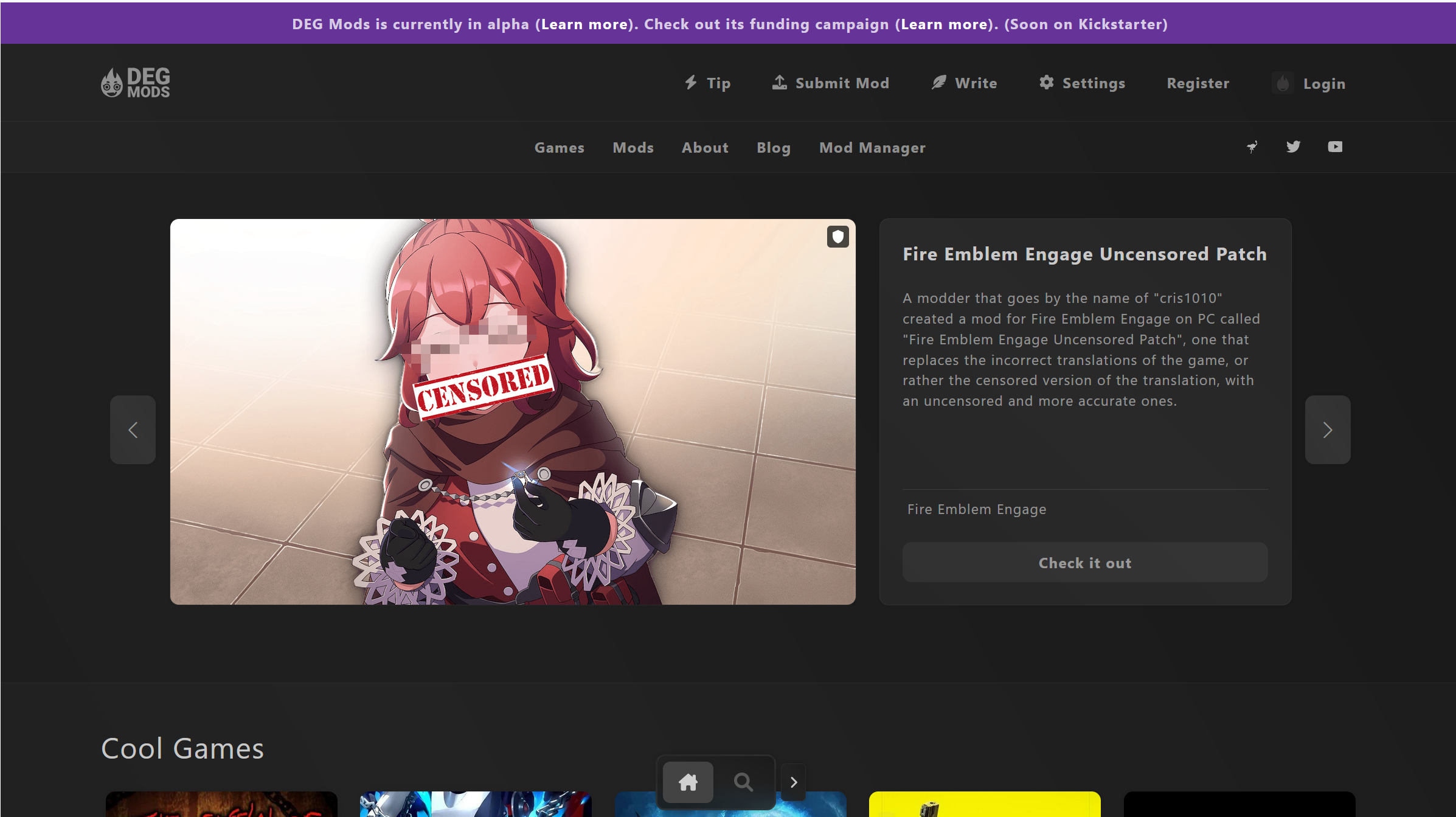
Task: Expand floating bar with right chevron
Action: click(x=793, y=782)
